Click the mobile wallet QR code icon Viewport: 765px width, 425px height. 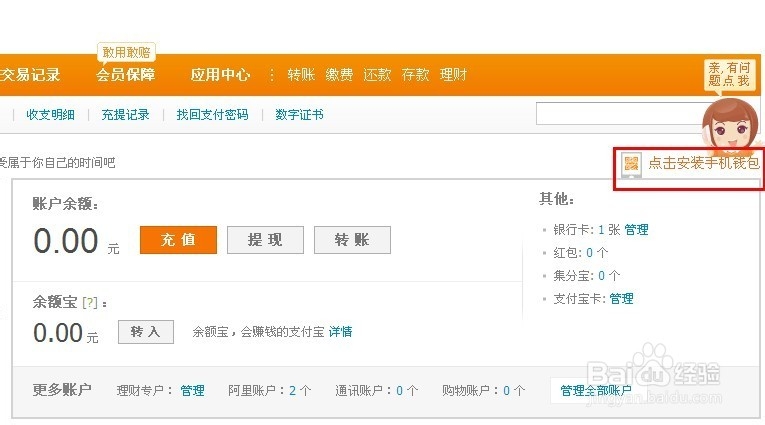pyautogui.click(x=631, y=164)
